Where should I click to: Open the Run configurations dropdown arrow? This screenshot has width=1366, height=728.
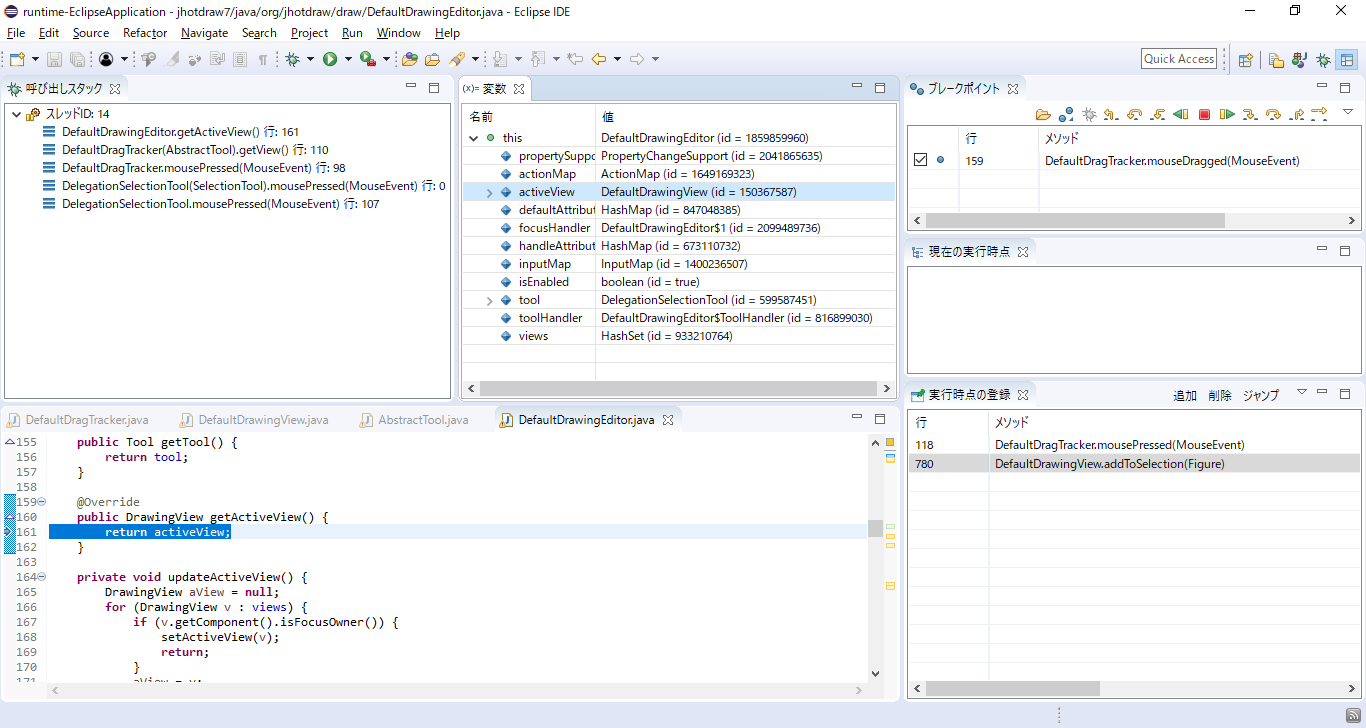click(x=348, y=59)
